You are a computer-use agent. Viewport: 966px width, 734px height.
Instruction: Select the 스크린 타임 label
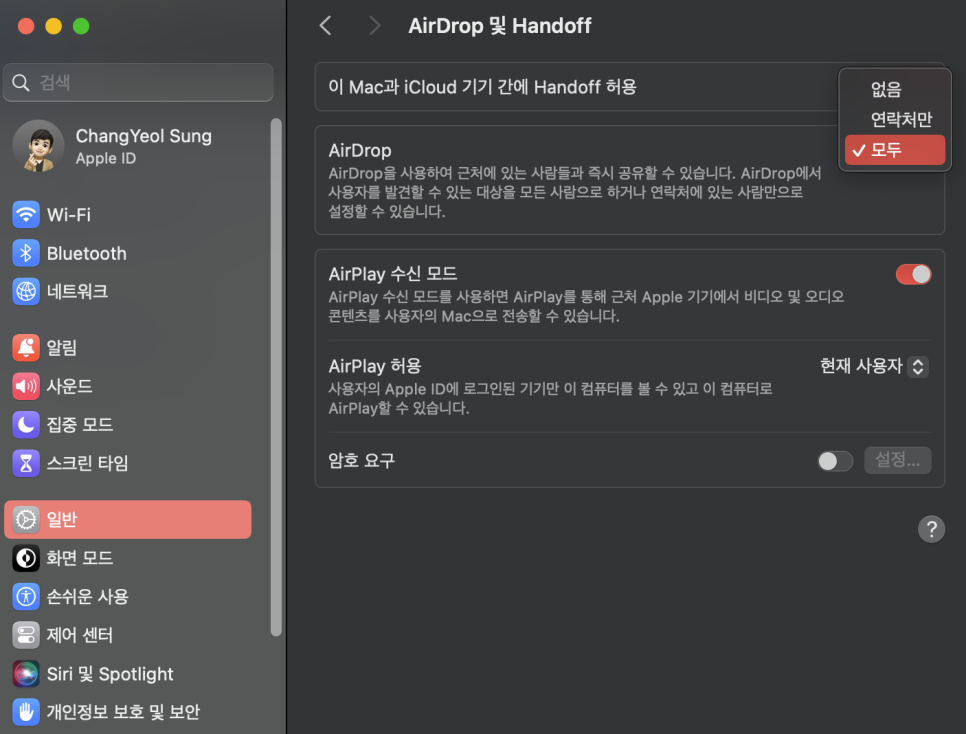pyautogui.click(x=87, y=463)
